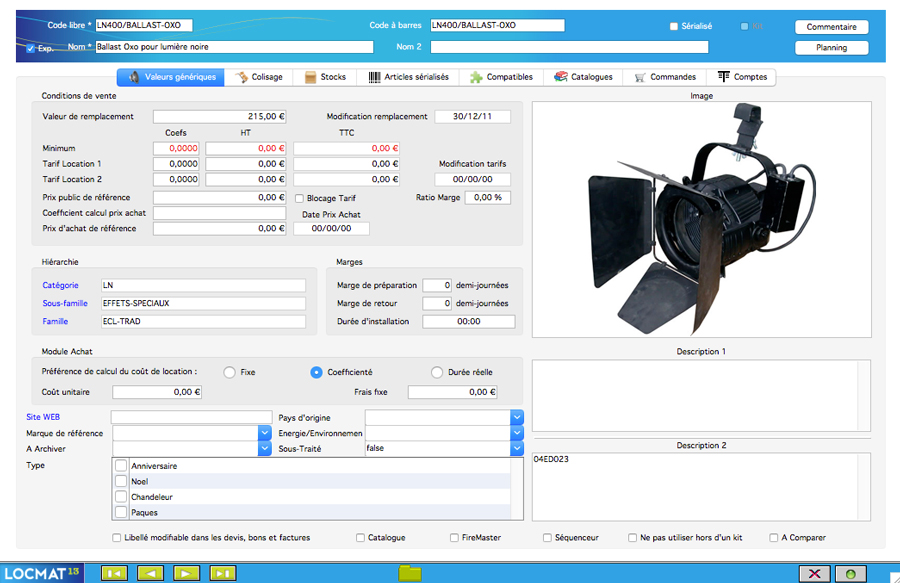Click the Sous-famille link
The height and width of the screenshot is (583, 900).
coord(65,304)
